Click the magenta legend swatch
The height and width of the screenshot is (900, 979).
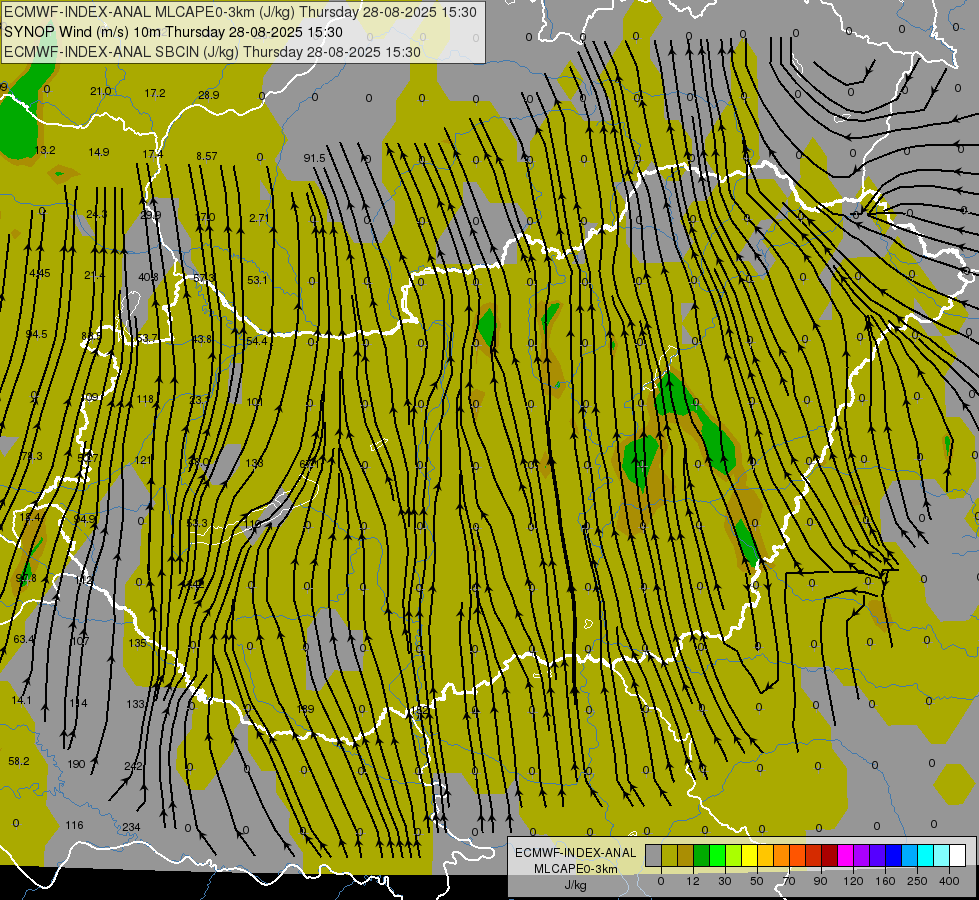846,856
